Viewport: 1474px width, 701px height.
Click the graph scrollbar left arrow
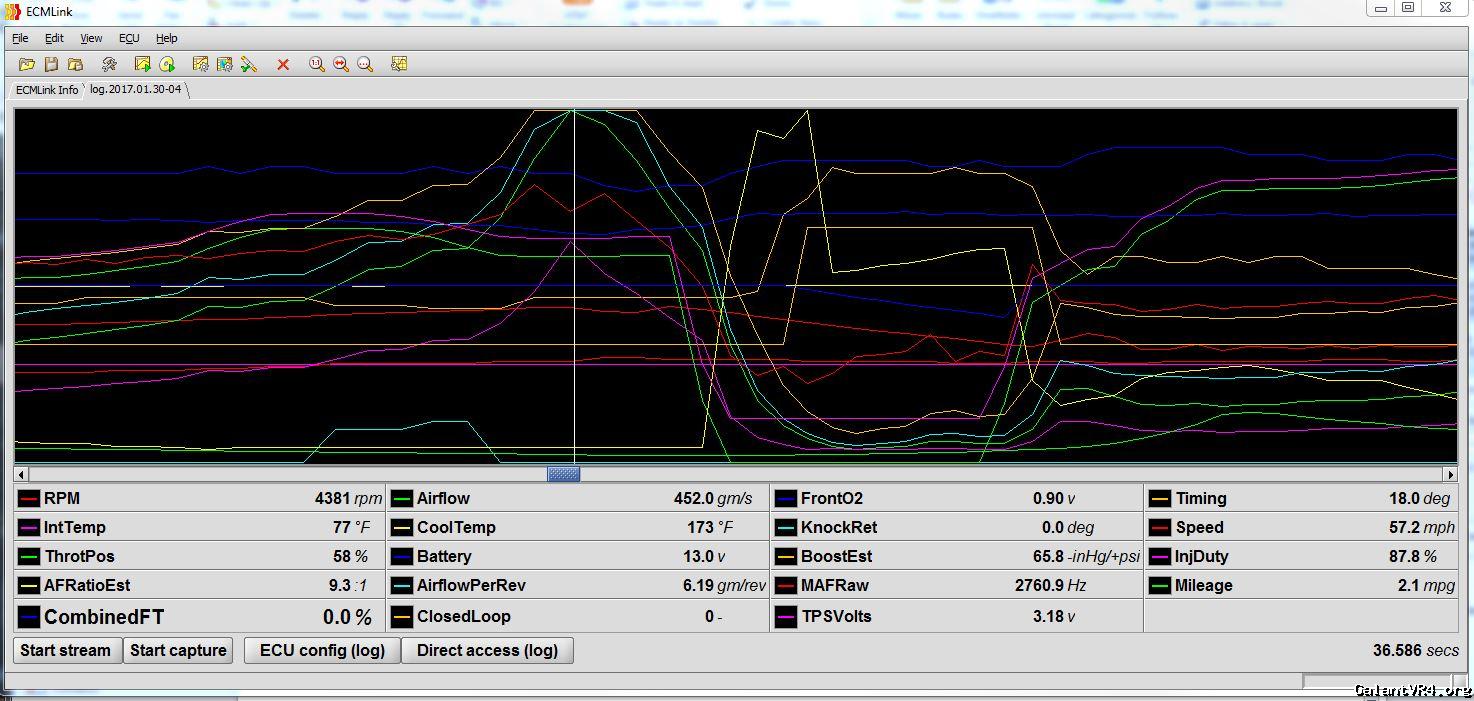[x=22, y=474]
